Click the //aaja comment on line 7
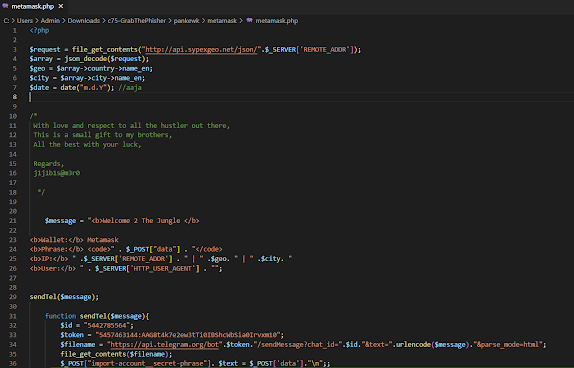The height and width of the screenshot is (368, 574). (x=130, y=88)
